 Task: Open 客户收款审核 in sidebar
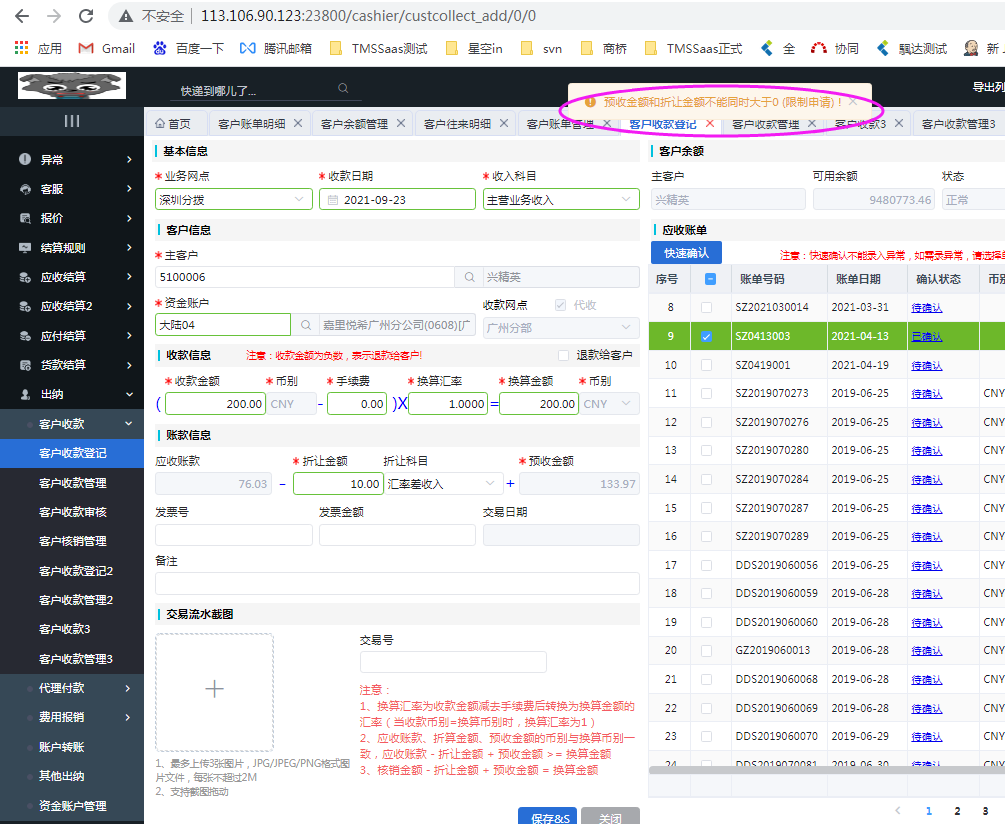coord(72,512)
